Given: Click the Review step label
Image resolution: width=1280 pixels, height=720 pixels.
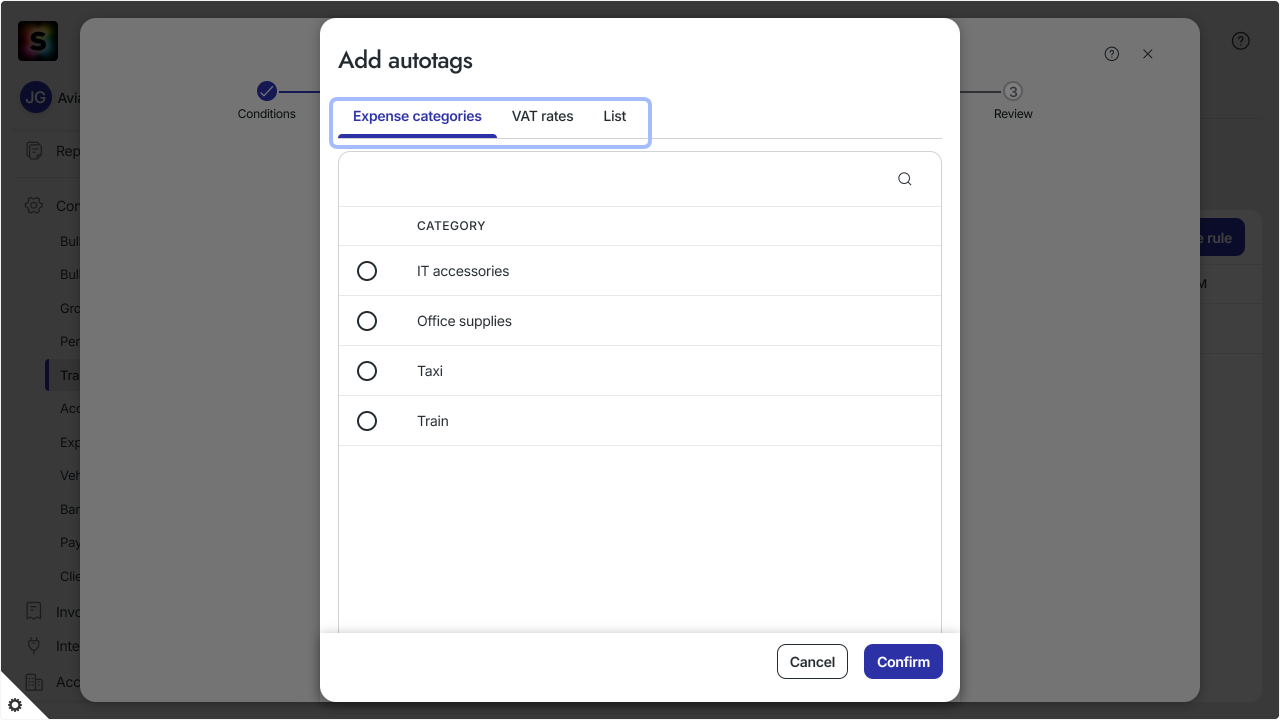Looking at the screenshot, I should pos(1013,114).
